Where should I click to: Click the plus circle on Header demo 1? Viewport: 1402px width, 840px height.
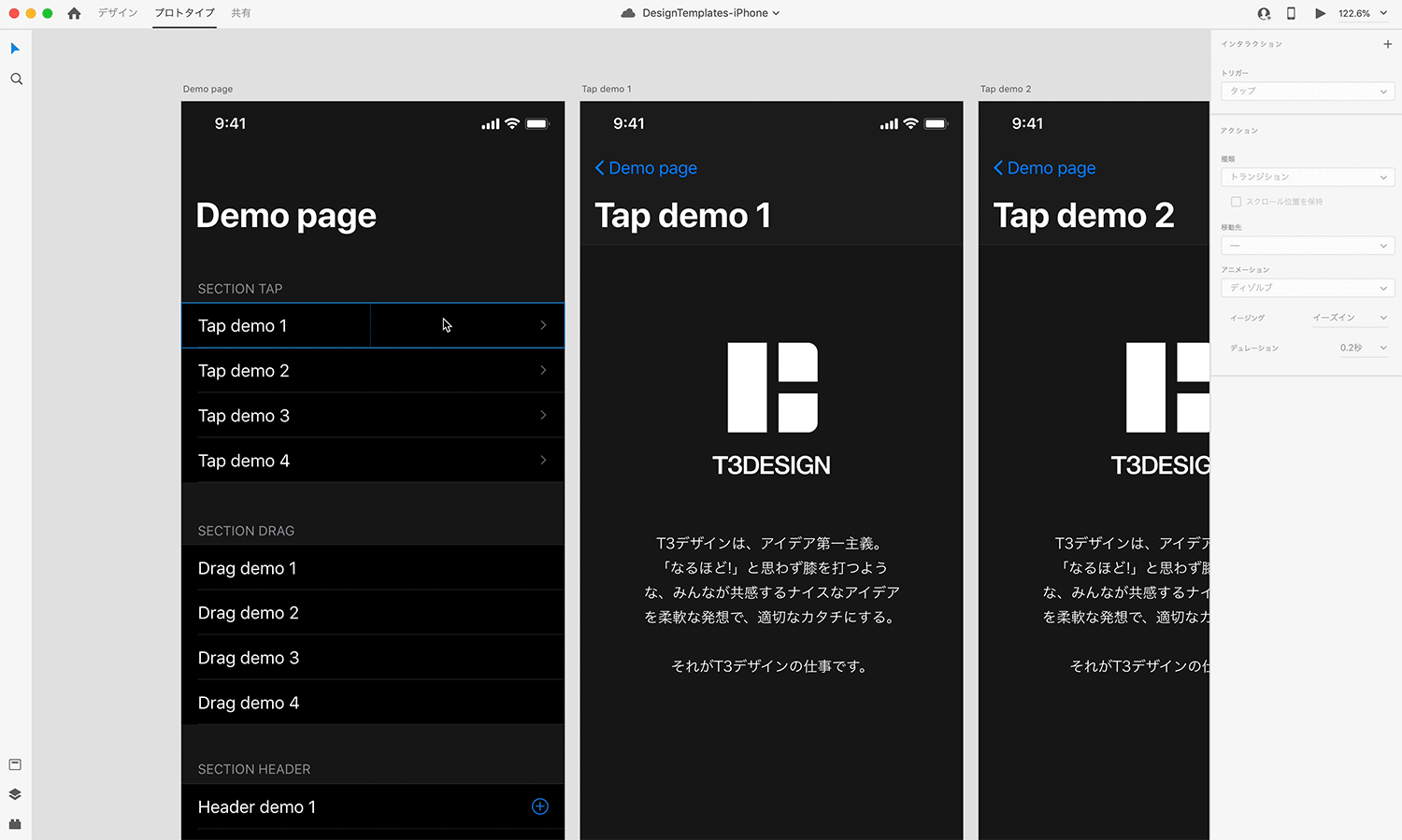[540, 806]
